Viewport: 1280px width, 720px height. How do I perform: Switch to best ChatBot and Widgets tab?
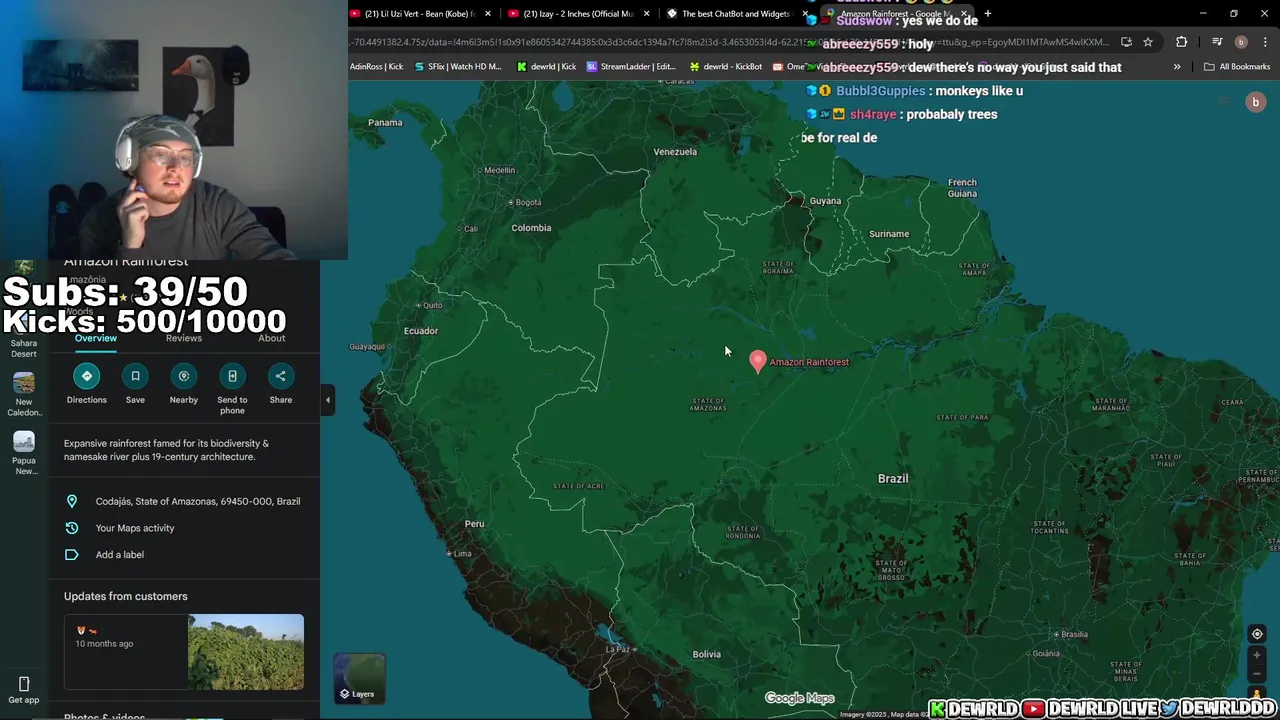coord(735,14)
